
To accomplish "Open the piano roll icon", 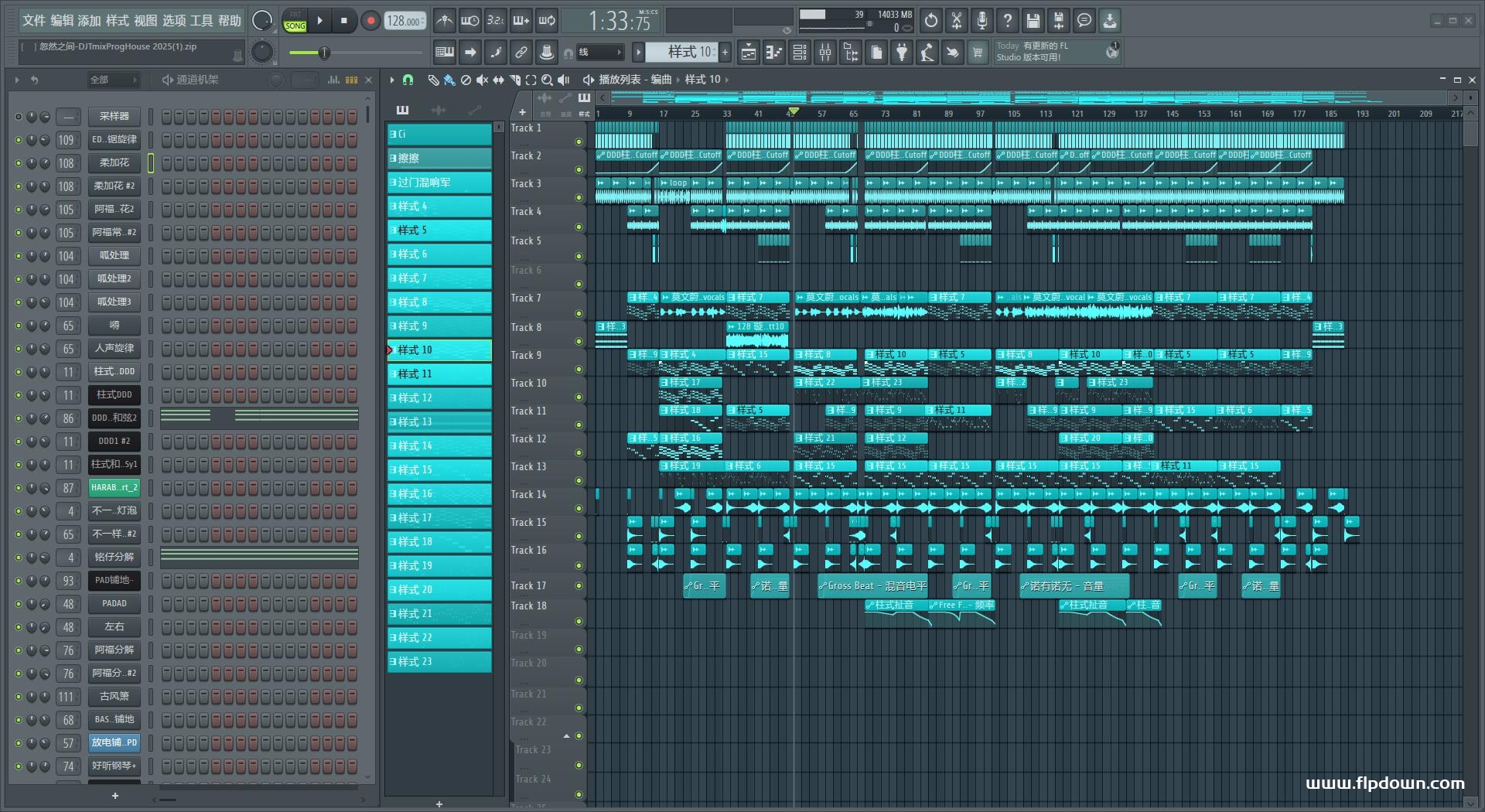I will point(773,53).
